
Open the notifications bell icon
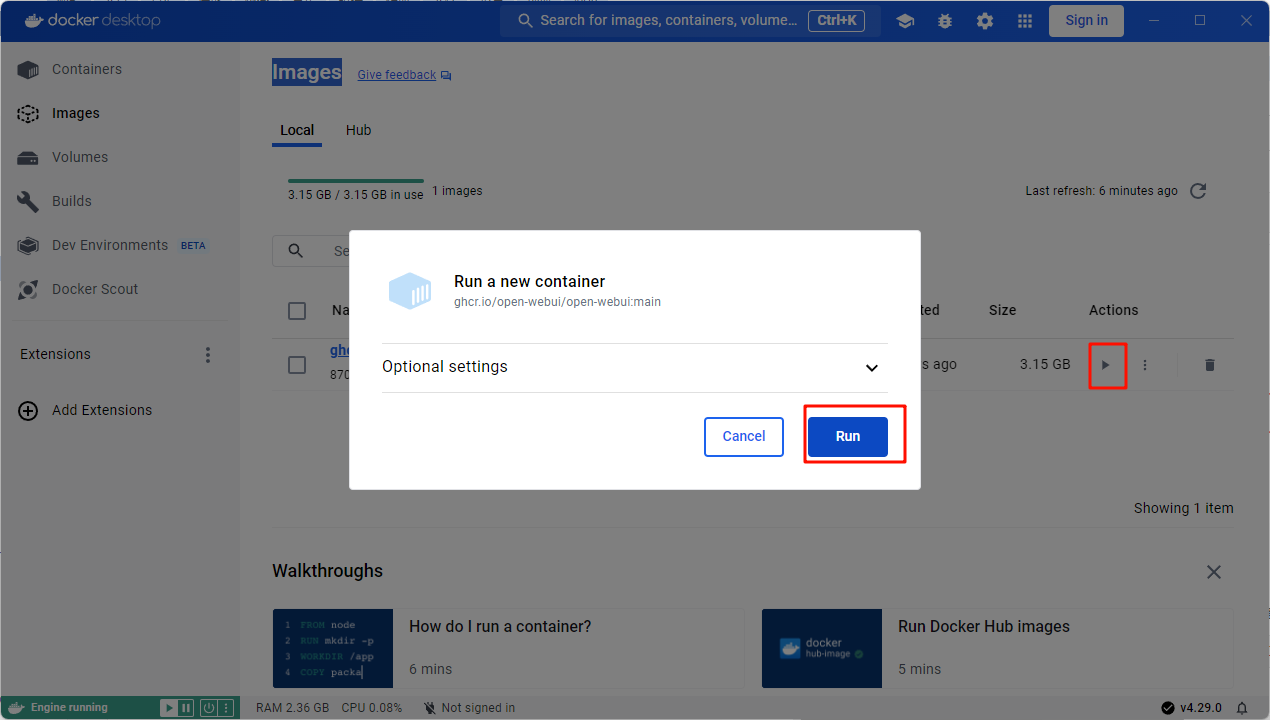click(x=1242, y=708)
